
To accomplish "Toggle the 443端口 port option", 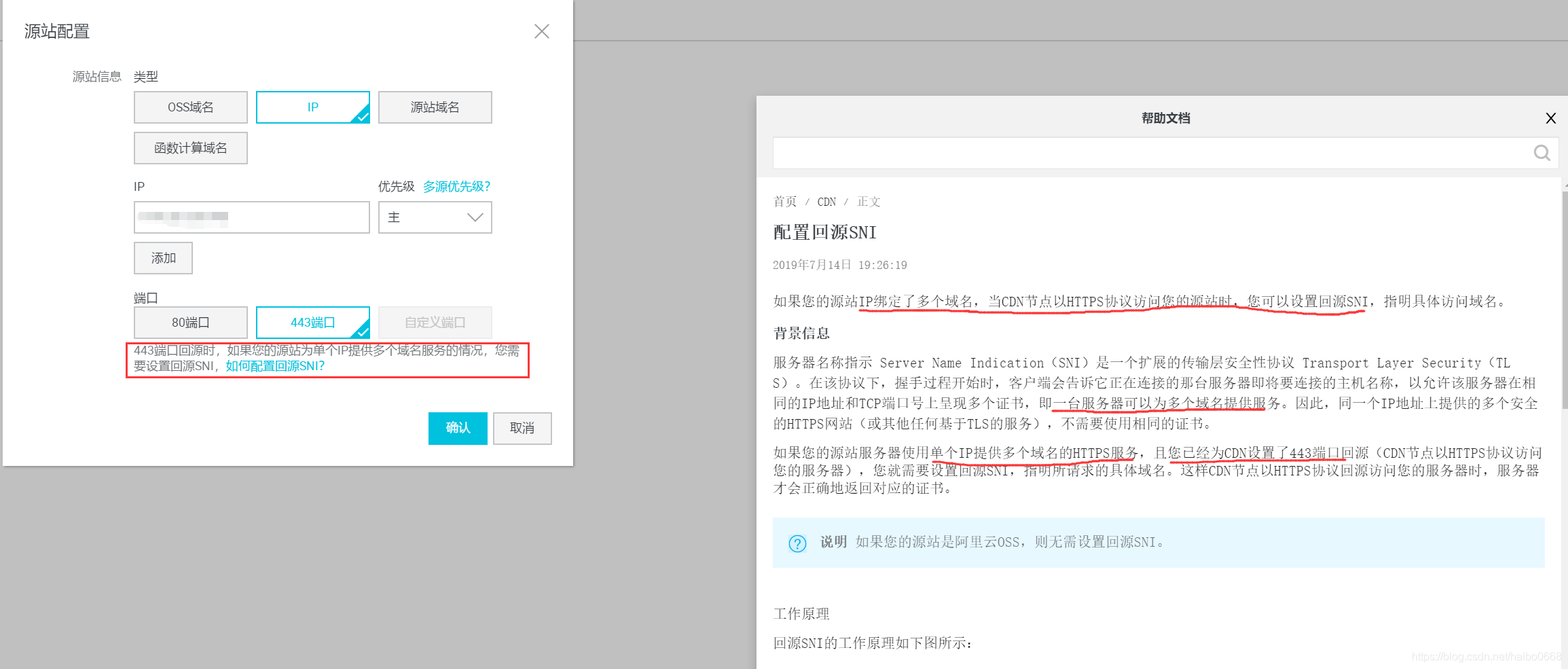I will pos(312,322).
